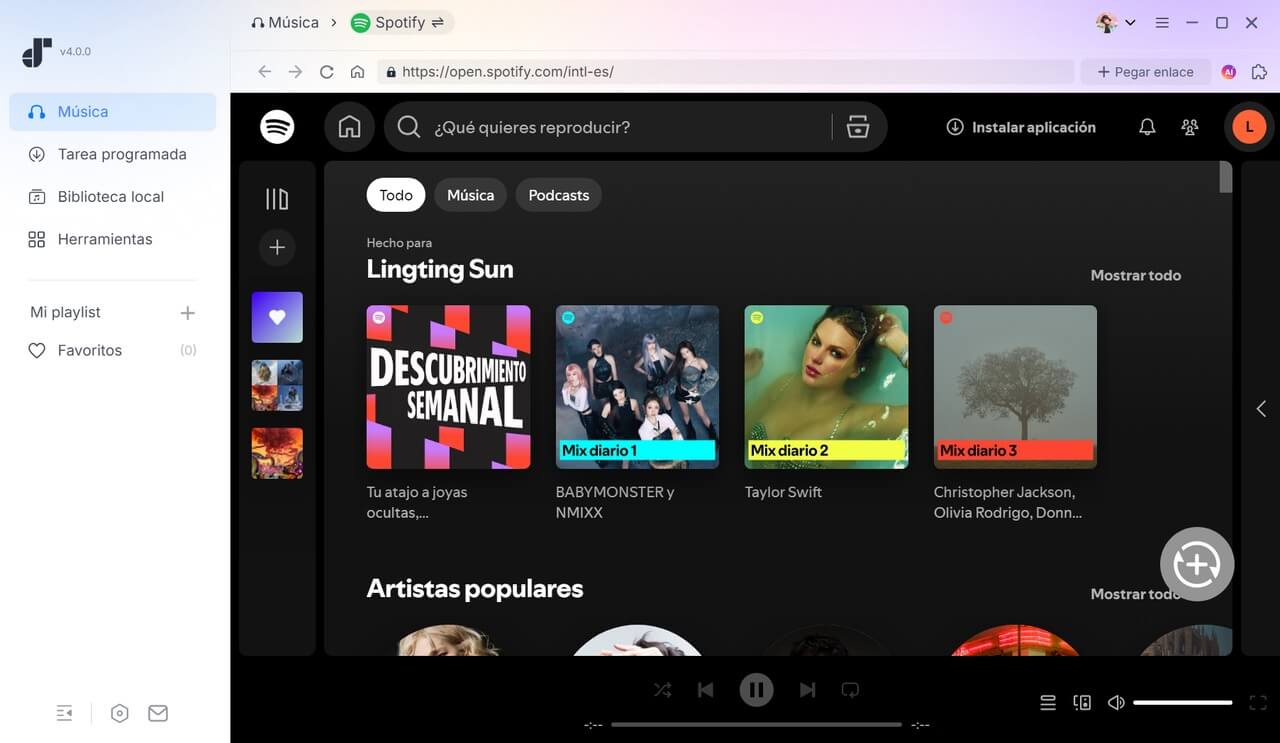
Task: Click the Liked Songs heart tile
Action: (277, 317)
